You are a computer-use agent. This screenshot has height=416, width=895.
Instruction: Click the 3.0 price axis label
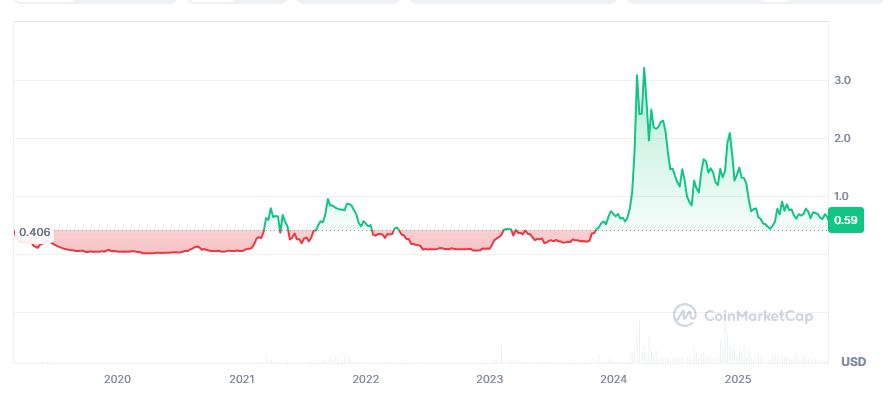point(842,80)
